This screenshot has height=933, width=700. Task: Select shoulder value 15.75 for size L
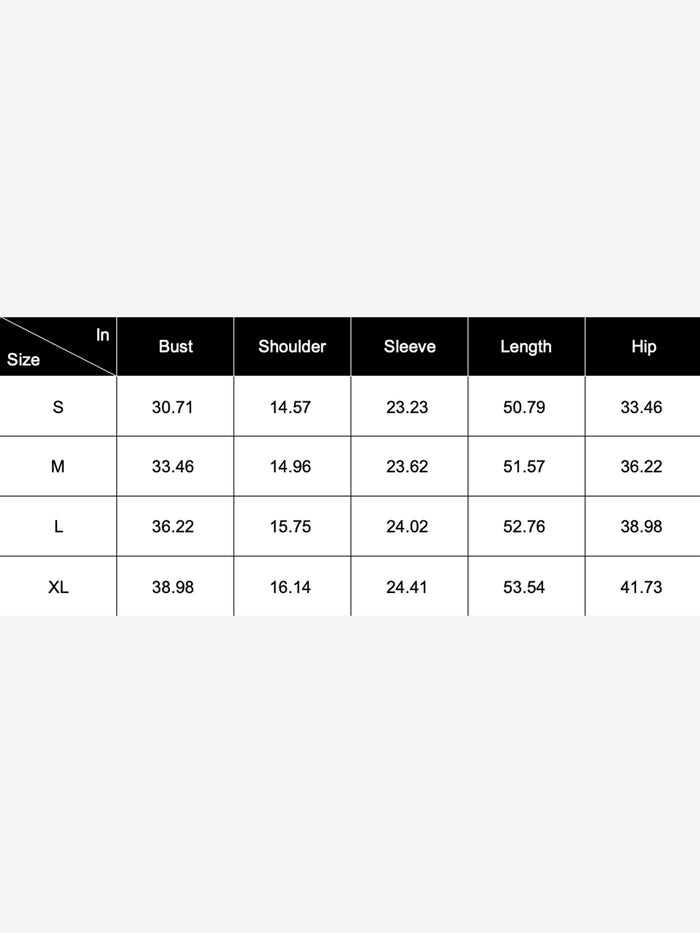click(290, 527)
